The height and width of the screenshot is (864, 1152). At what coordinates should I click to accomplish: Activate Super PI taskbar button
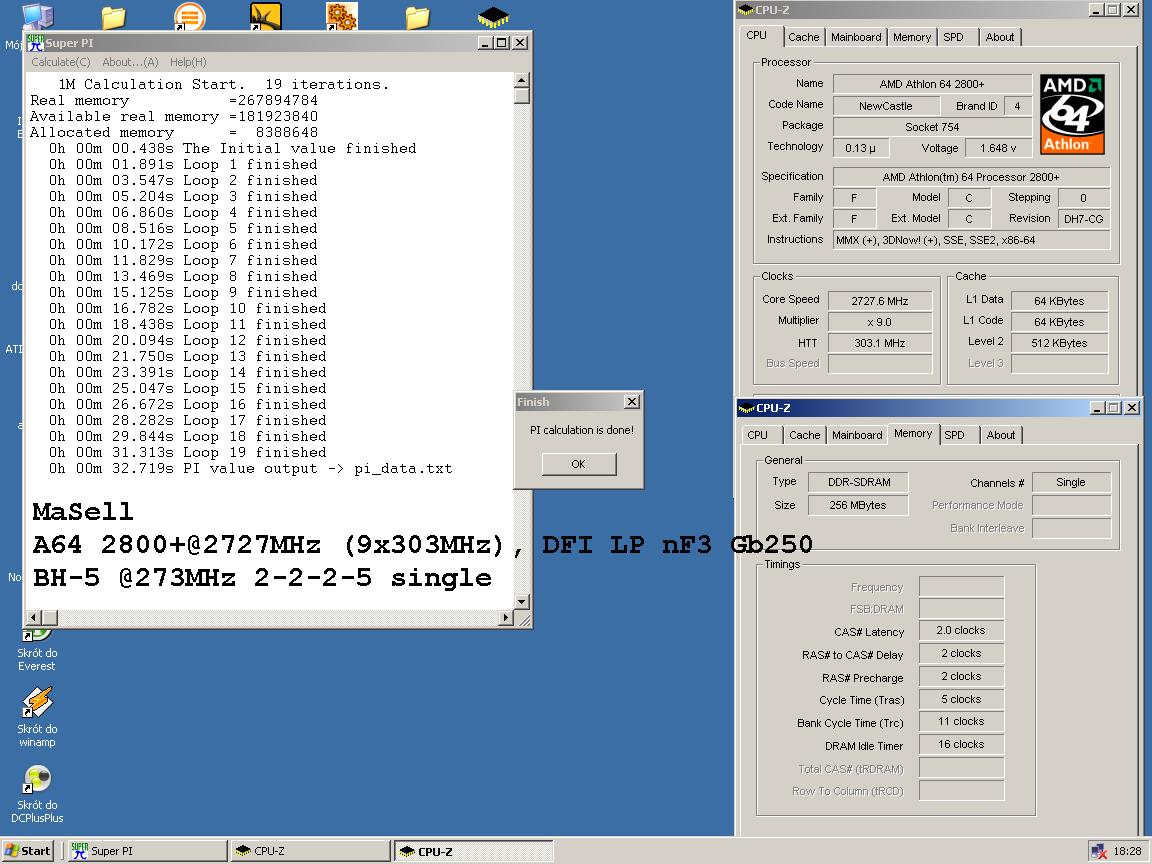coord(147,851)
